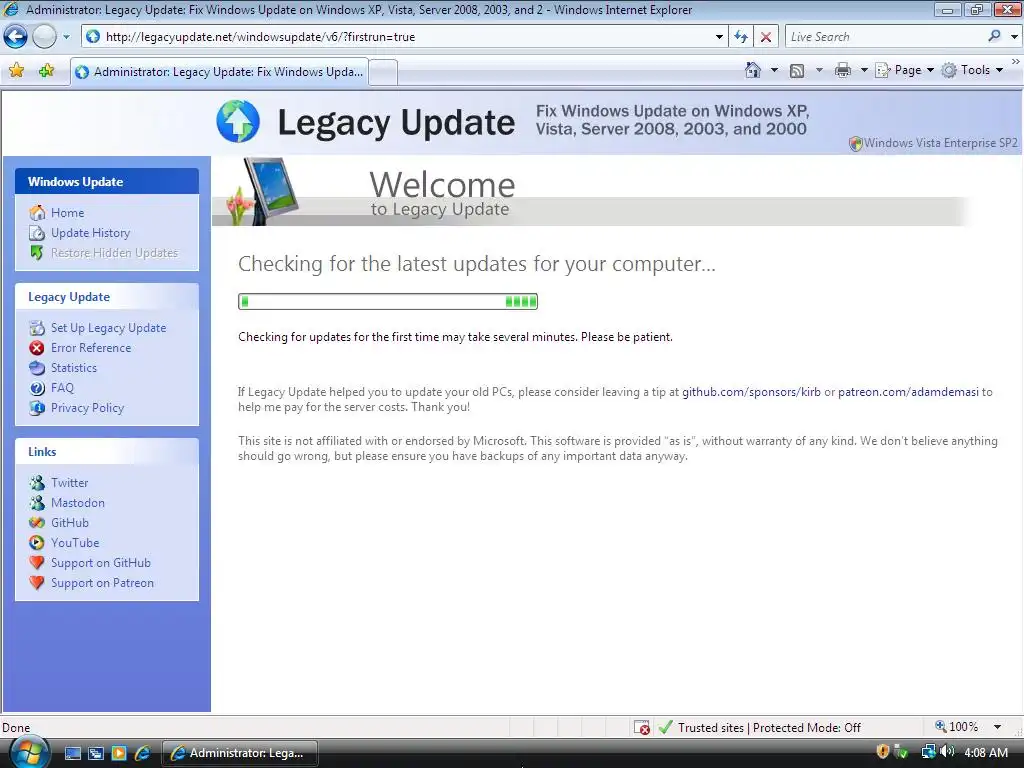Click the Privacy Policy info icon
Screen dimensions: 1024x768
pyautogui.click(x=37, y=408)
